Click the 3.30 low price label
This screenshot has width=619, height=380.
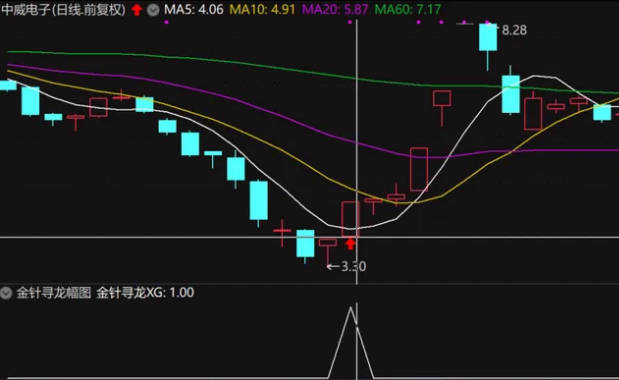[x=353, y=267]
